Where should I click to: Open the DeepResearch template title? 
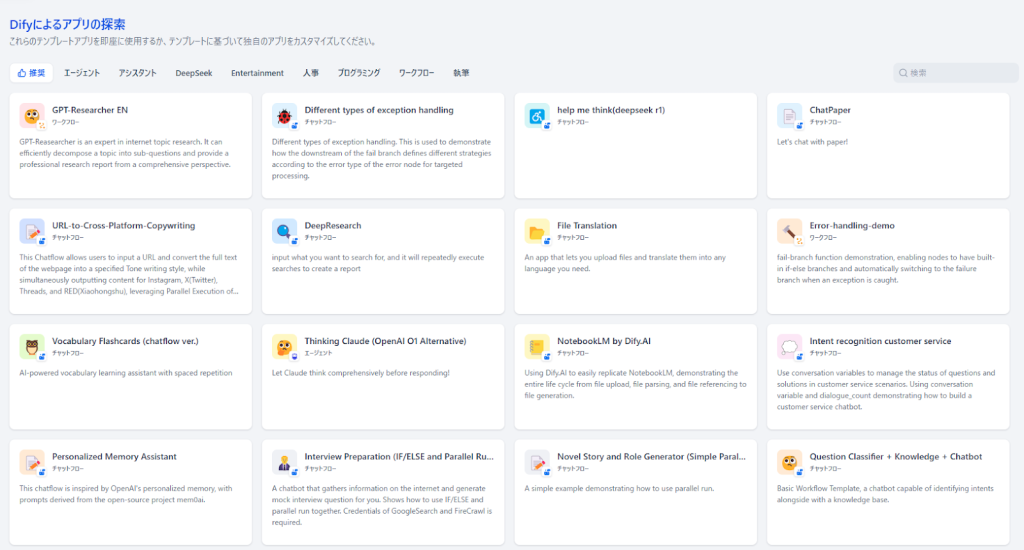point(332,225)
